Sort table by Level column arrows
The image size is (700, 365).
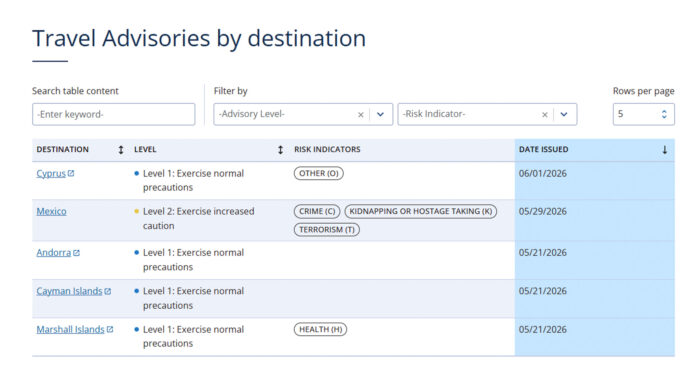[x=280, y=150]
